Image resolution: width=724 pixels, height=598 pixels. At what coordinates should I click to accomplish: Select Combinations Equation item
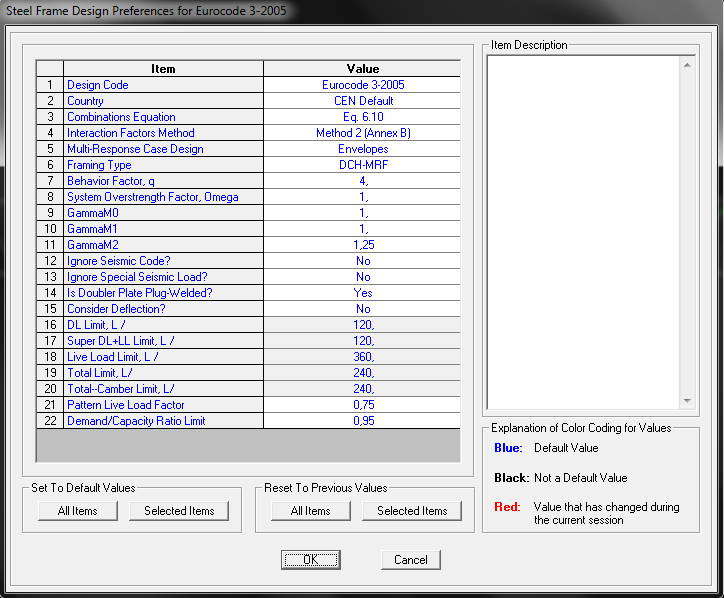point(163,117)
